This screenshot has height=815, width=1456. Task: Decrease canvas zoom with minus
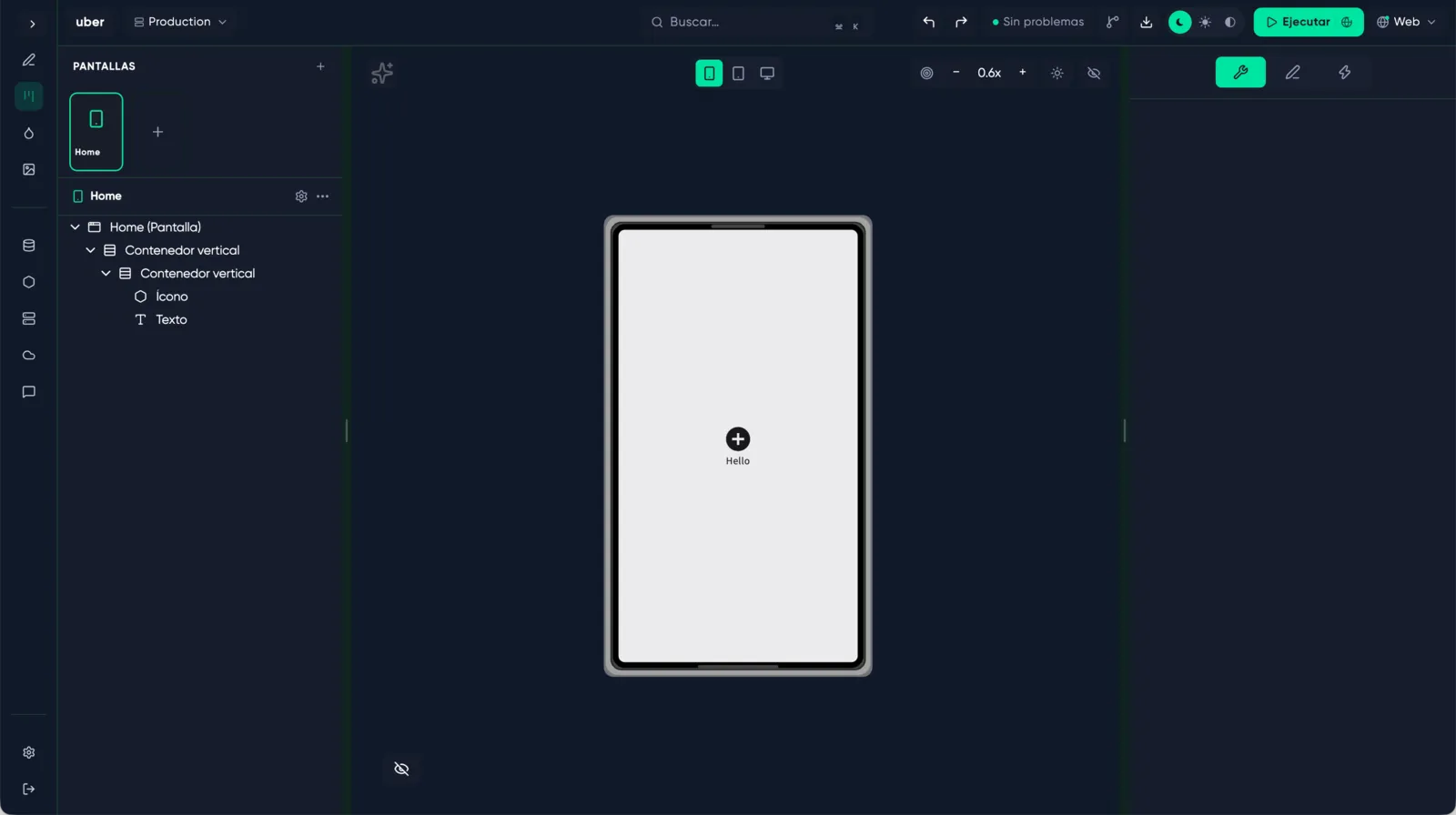click(x=956, y=72)
